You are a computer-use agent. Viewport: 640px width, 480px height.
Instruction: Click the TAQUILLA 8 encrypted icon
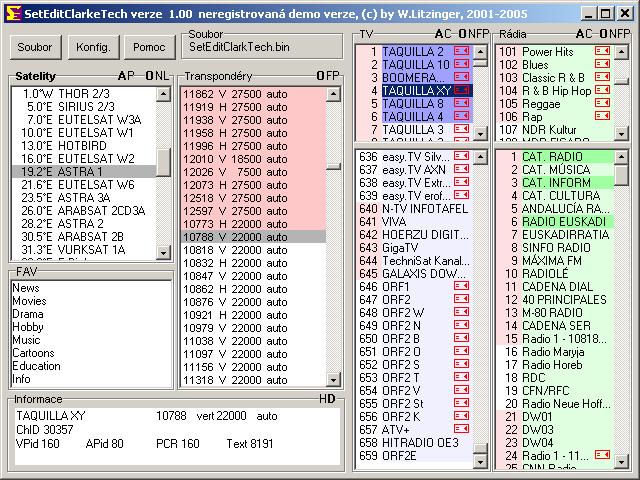[x=462, y=103]
